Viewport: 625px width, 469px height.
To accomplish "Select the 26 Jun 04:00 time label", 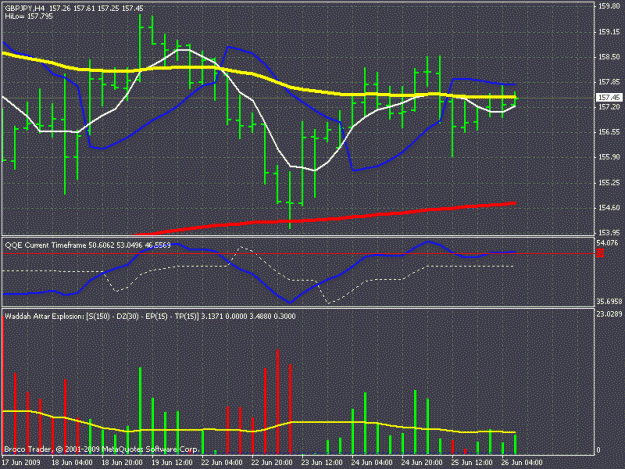I will coord(522,462).
